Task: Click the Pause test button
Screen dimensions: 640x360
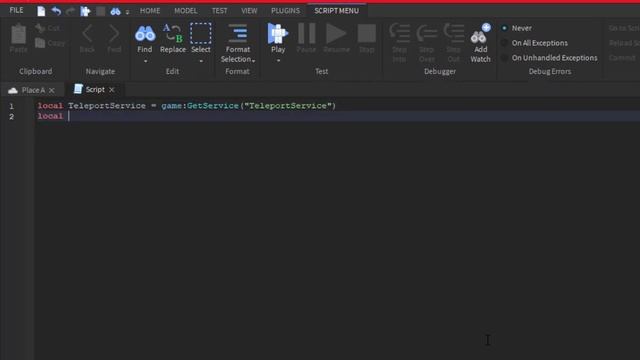Action: (306, 38)
